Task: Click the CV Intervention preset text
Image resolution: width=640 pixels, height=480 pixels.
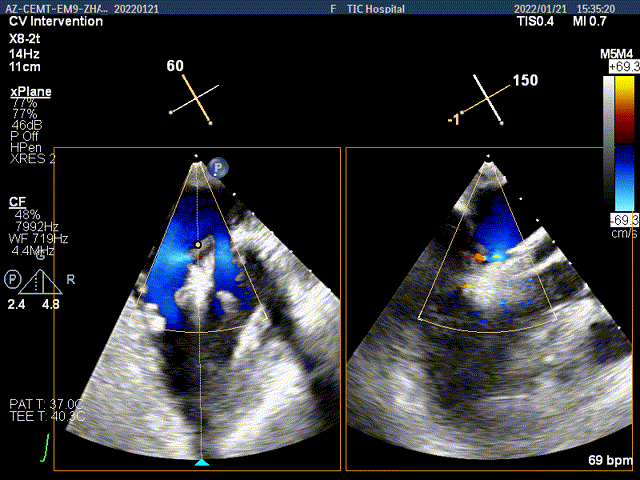Action: [55, 21]
